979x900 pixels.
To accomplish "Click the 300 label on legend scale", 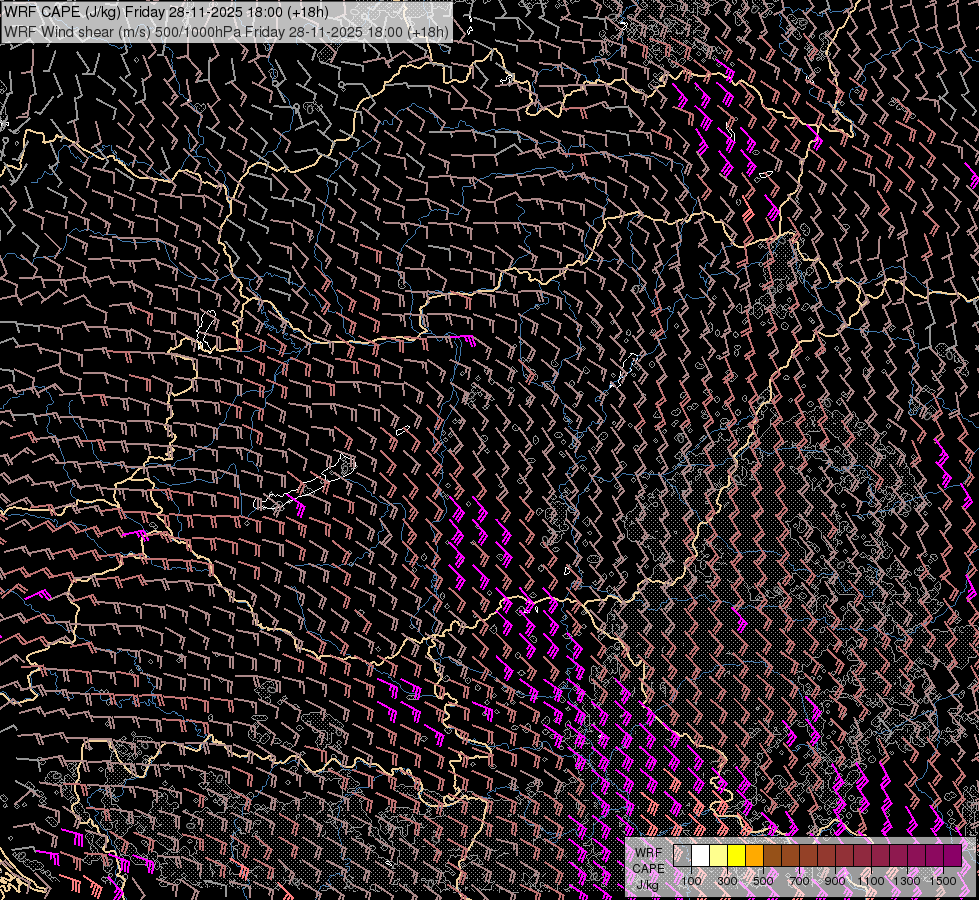I will point(727,881).
